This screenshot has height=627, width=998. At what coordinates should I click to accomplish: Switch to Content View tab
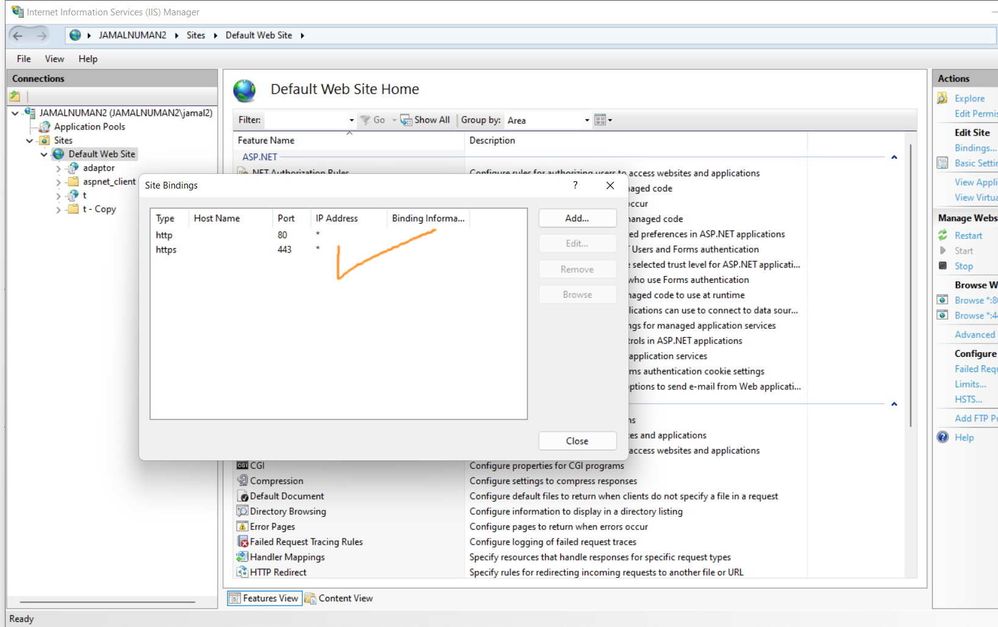[339, 598]
